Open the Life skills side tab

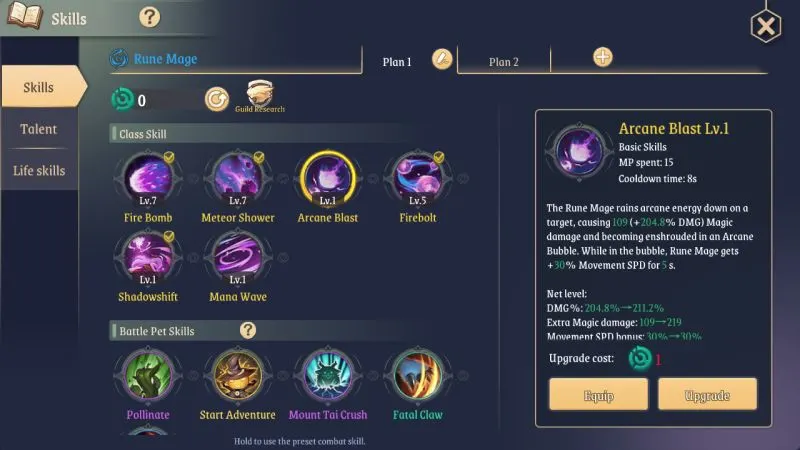39,170
